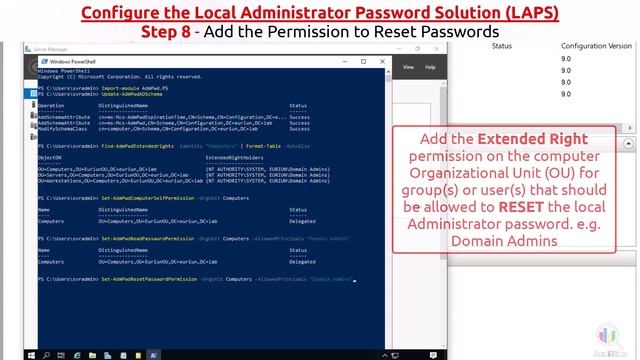Open Task View in taskbar
This screenshot has width=640, height=360.
61,356
